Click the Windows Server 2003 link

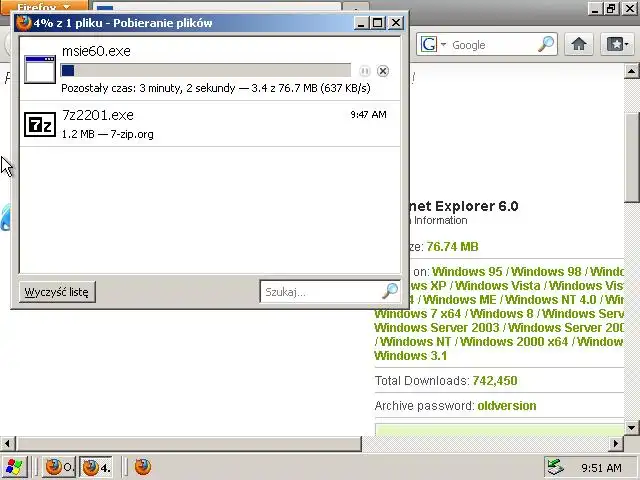(437, 327)
